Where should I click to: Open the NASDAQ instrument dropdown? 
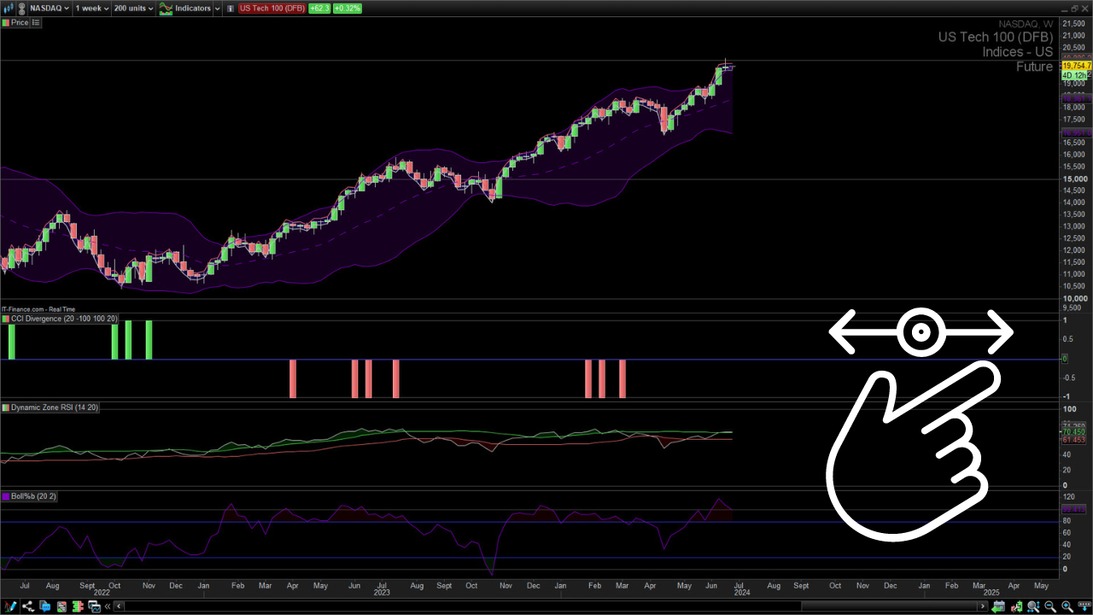[49, 8]
